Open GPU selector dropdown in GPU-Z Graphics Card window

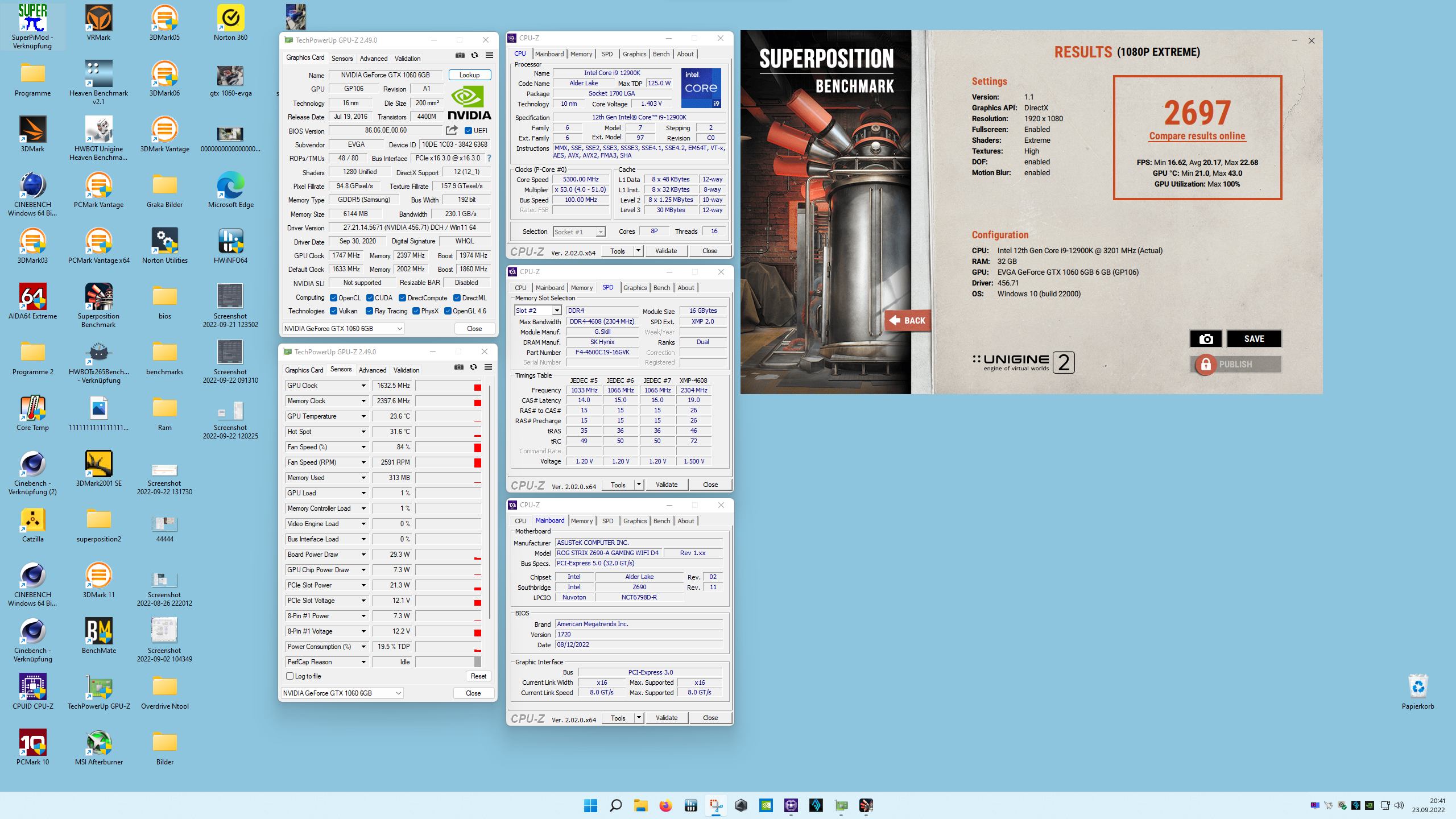344,329
